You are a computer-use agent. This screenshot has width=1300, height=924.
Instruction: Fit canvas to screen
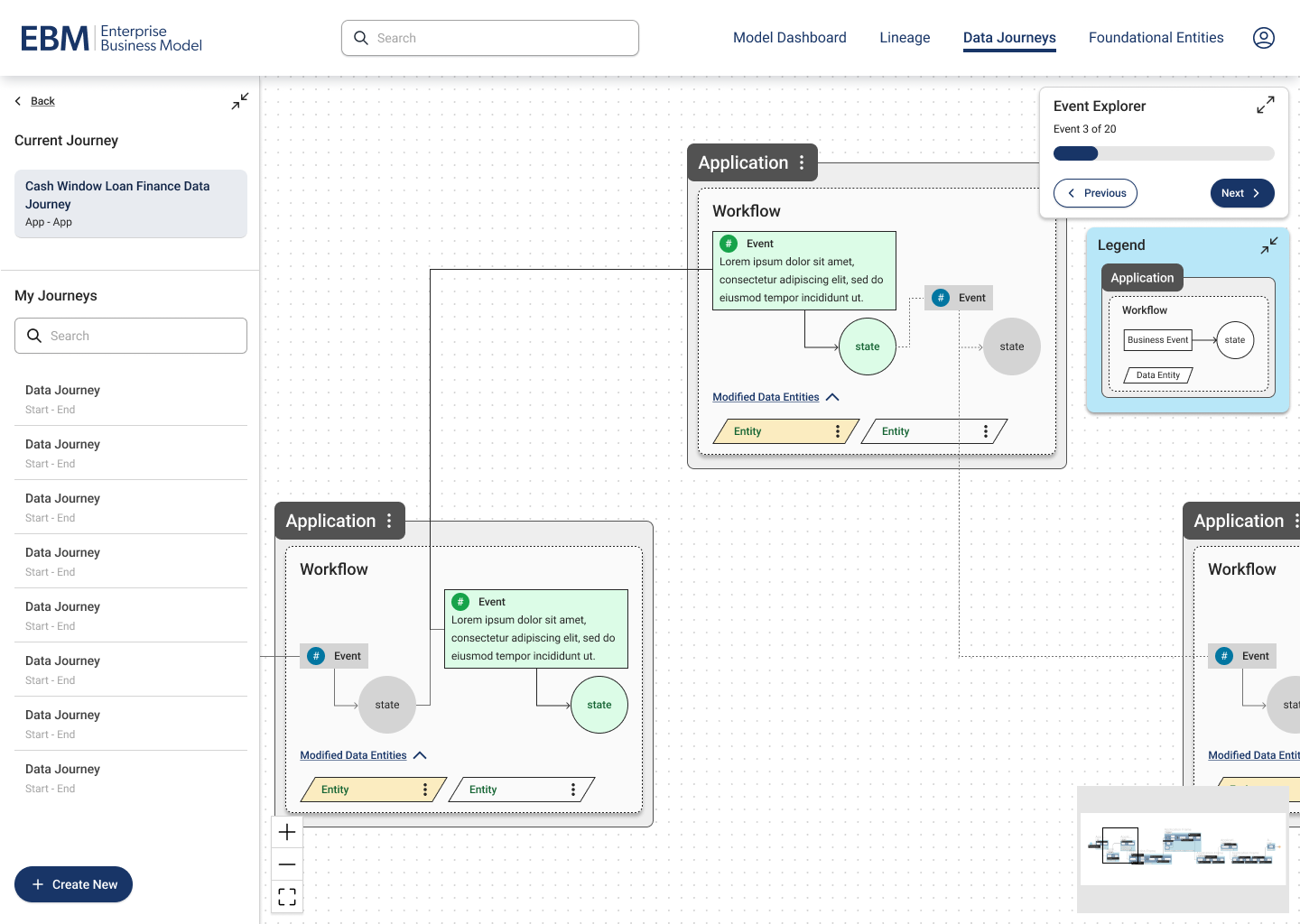tap(287, 897)
